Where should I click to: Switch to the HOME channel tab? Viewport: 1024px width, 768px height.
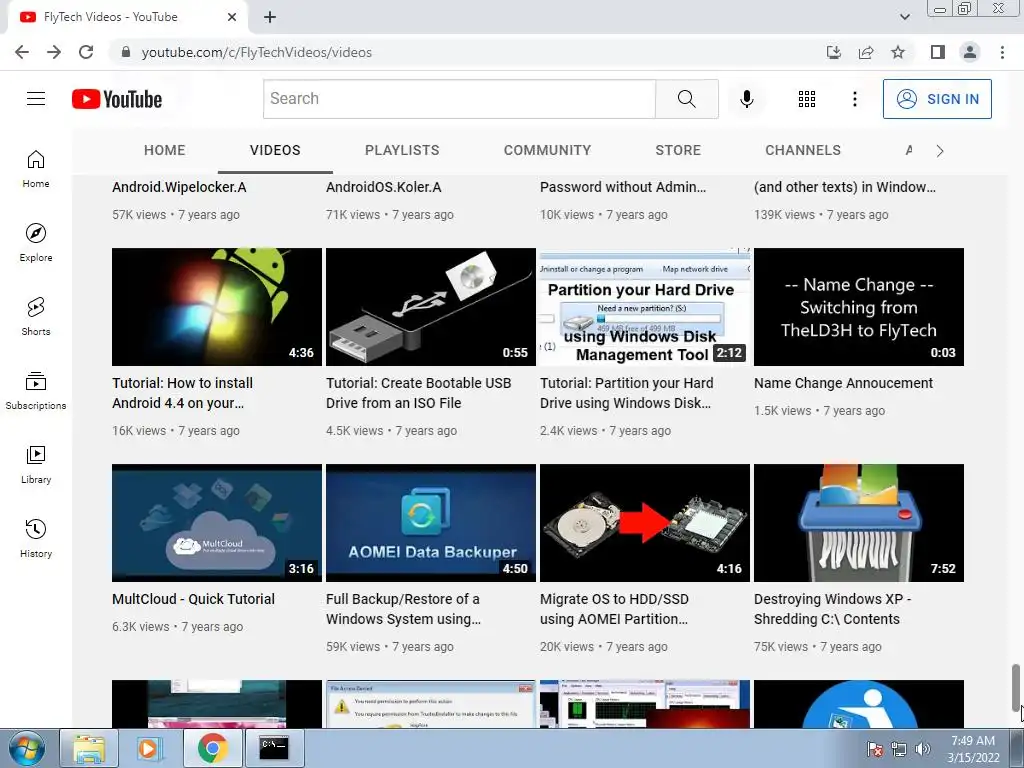pyautogui.click(x=165, y=150)
